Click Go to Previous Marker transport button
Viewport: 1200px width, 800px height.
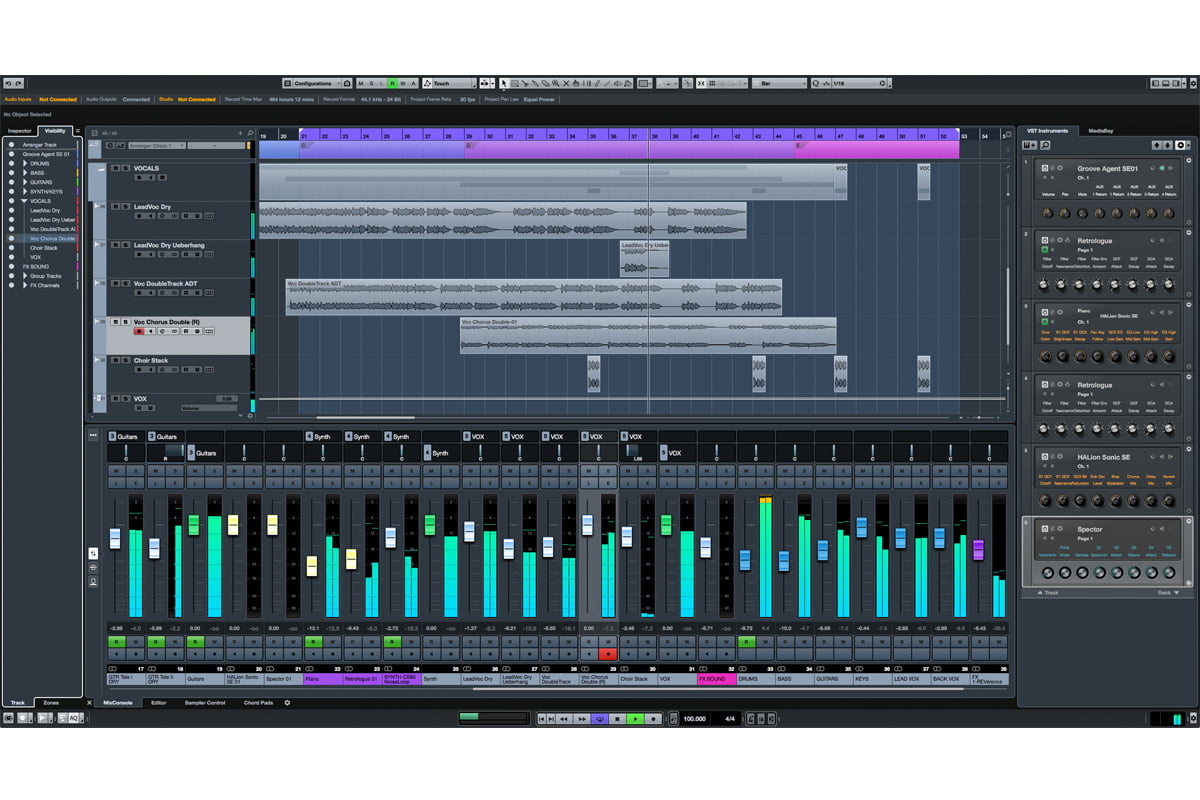[542, 718]
